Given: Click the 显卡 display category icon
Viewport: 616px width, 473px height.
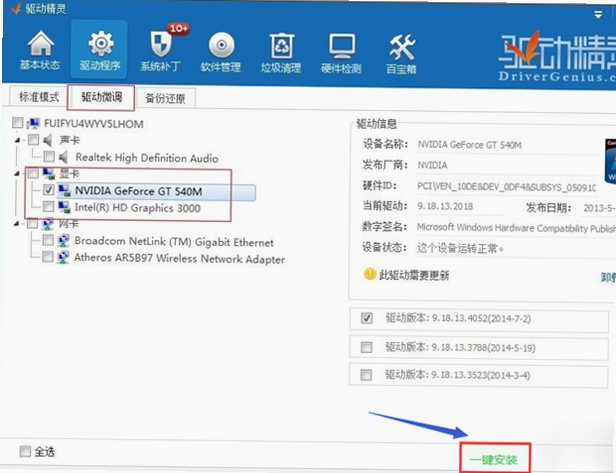Looking at the screenshot, I should click(x=49, y=173).
